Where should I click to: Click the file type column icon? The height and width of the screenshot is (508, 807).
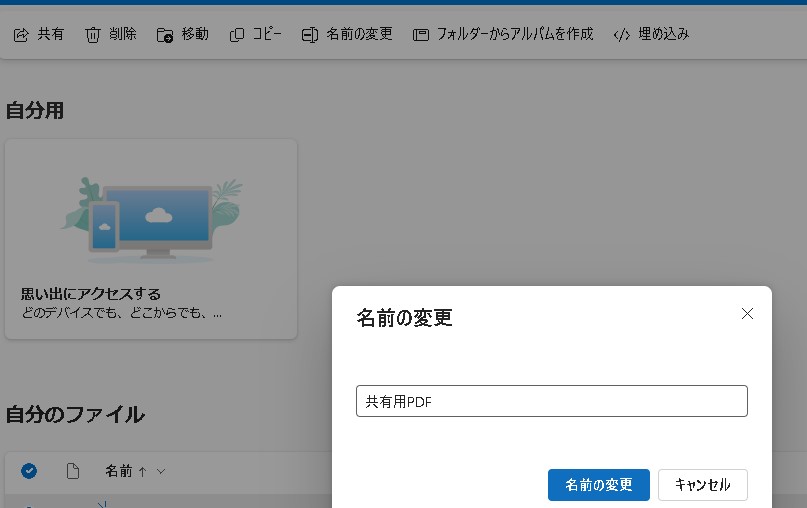point(73,470)
